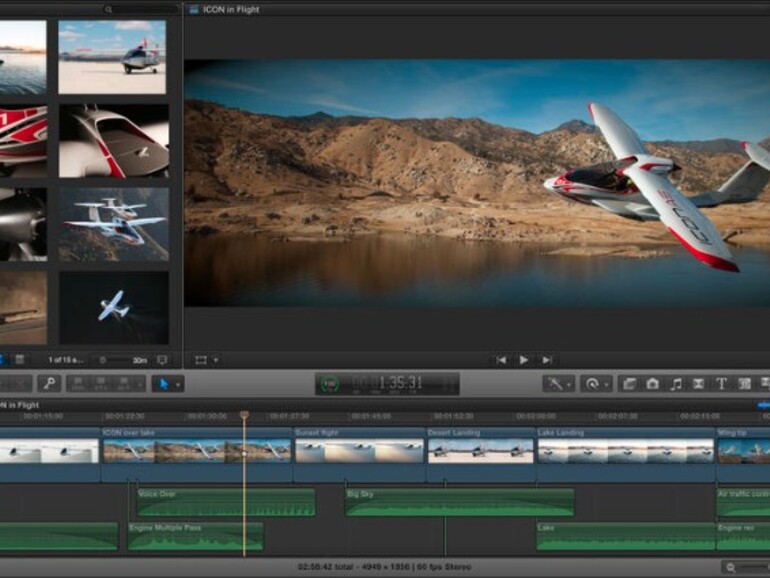The image size is (770, 578).
Task: Click the ICON in Flight viewer title
Action: point(231,9)
